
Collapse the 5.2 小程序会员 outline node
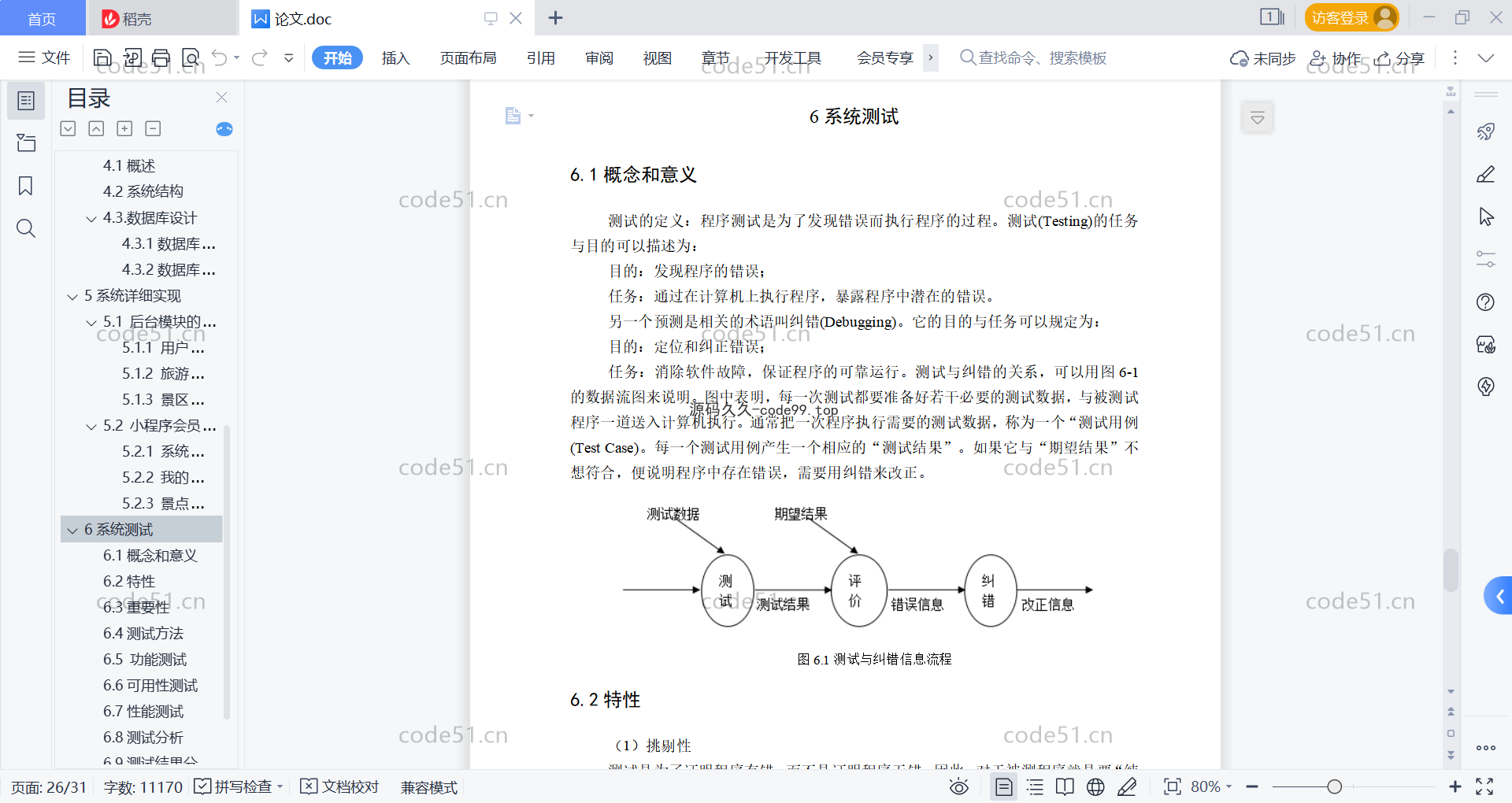click(x=91, y=427)
